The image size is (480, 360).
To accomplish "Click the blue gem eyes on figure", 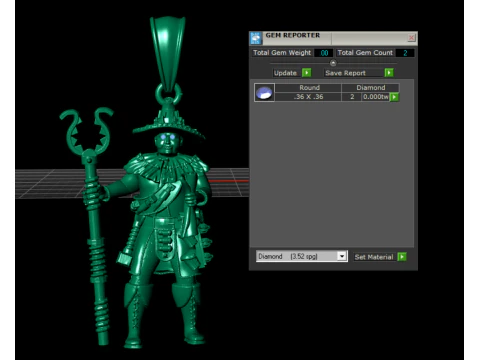I will [168, 137].
